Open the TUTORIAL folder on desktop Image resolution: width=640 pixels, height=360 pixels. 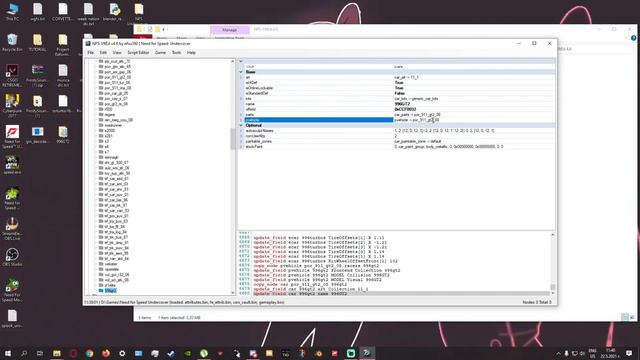(x=38, y=42)
